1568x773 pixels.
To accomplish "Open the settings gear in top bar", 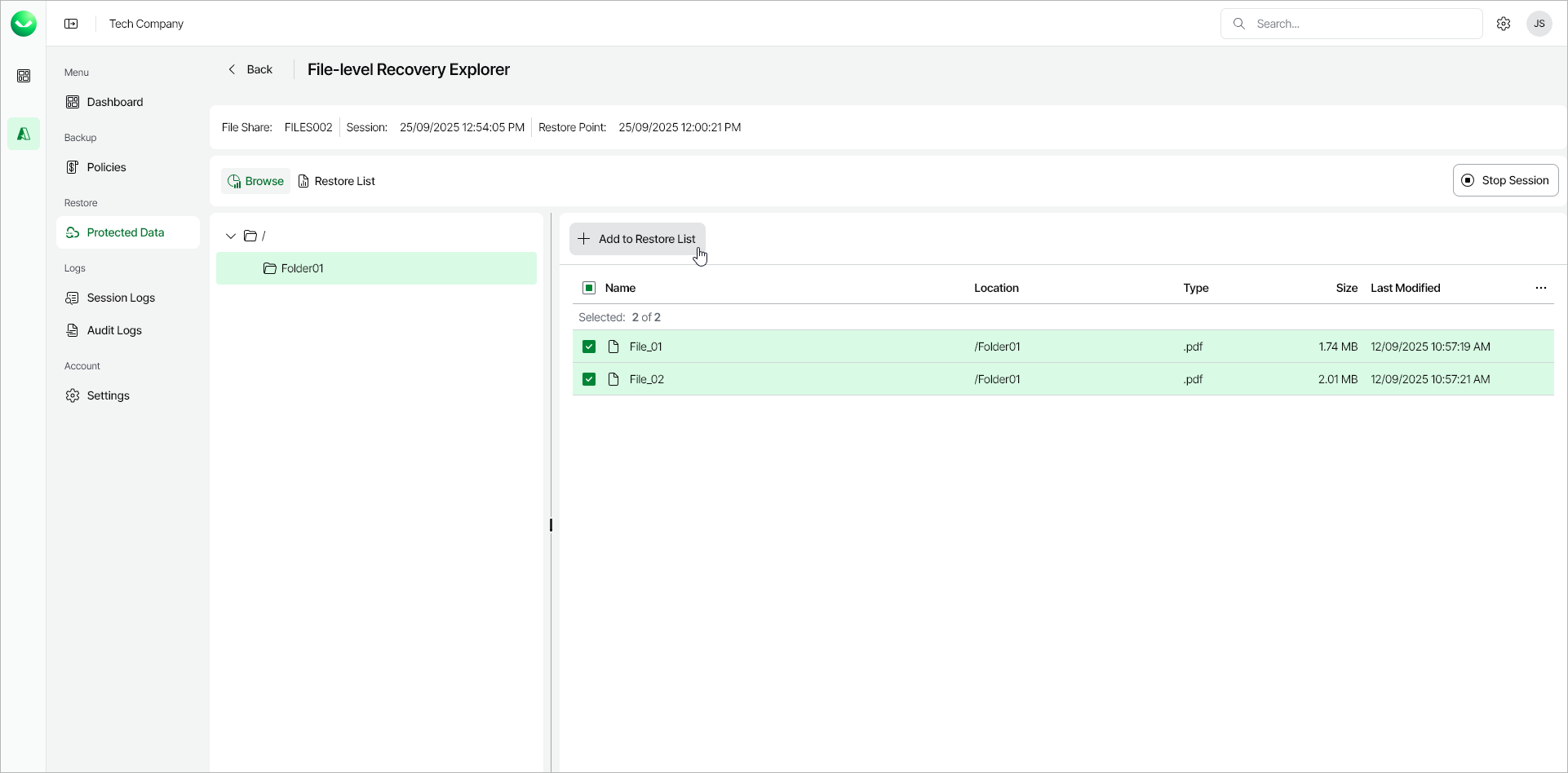I will coord(1504,24).
